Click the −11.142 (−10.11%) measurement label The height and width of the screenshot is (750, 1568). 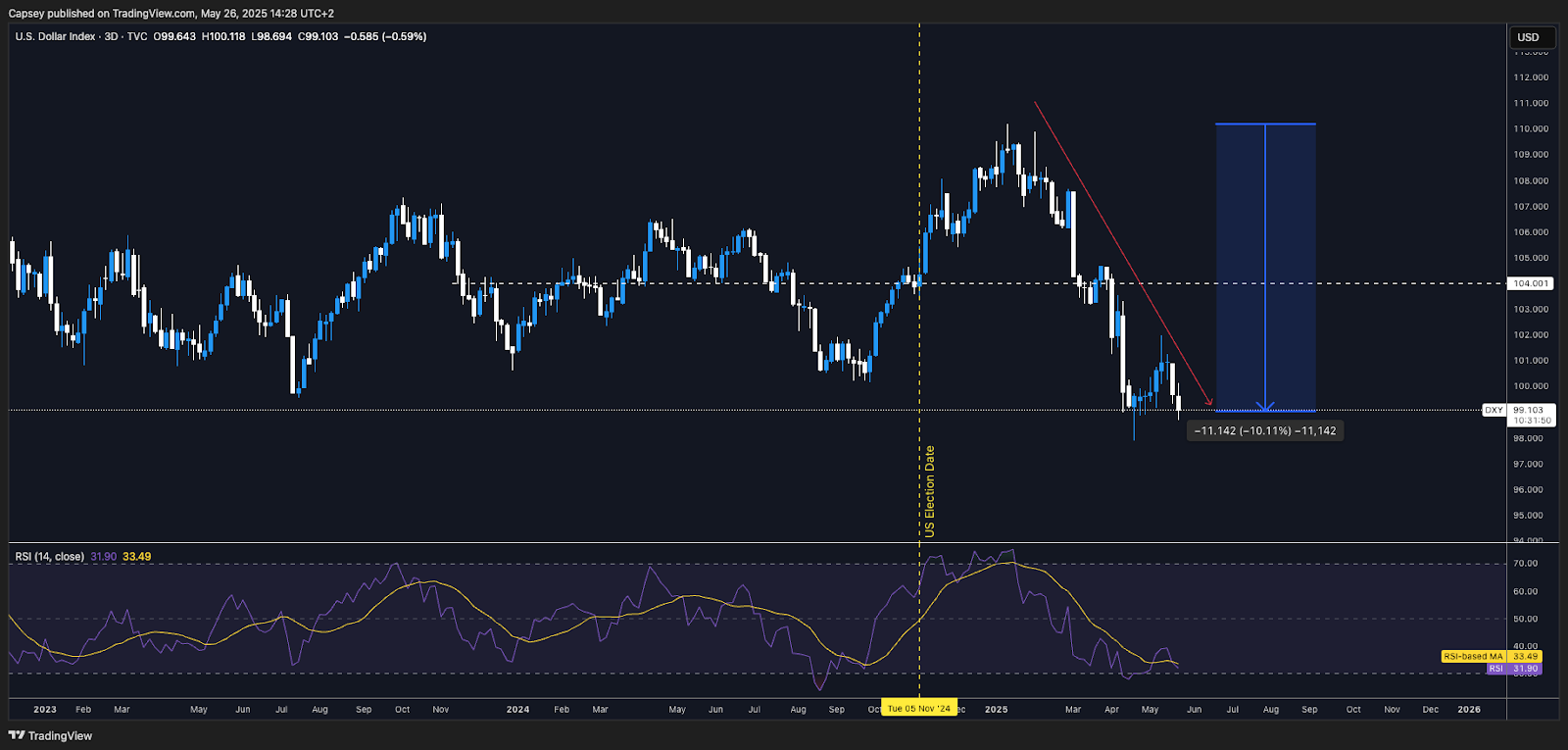tap(1264, 431)
